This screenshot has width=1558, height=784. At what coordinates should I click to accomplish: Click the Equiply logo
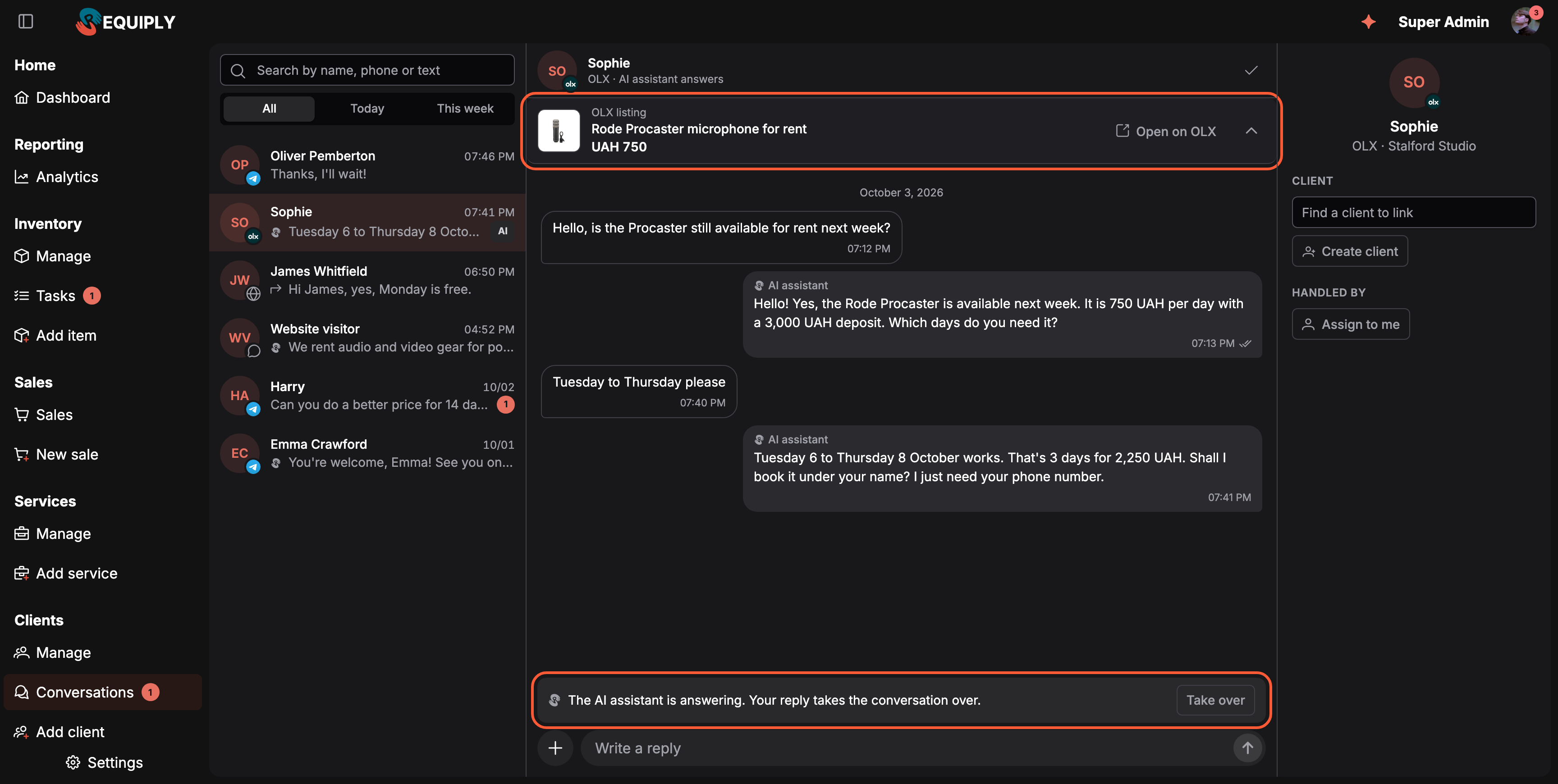pyautogui.click(x=126, y=22)
